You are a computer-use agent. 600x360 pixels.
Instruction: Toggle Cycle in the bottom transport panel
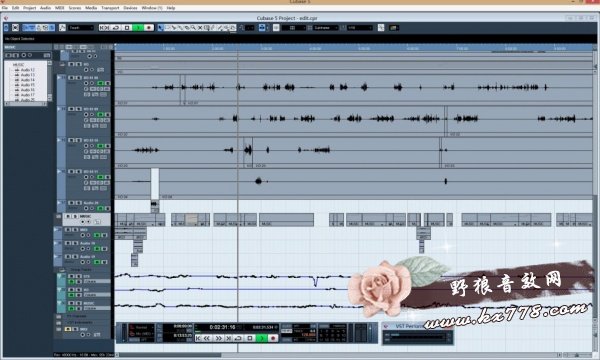(238, 338)
